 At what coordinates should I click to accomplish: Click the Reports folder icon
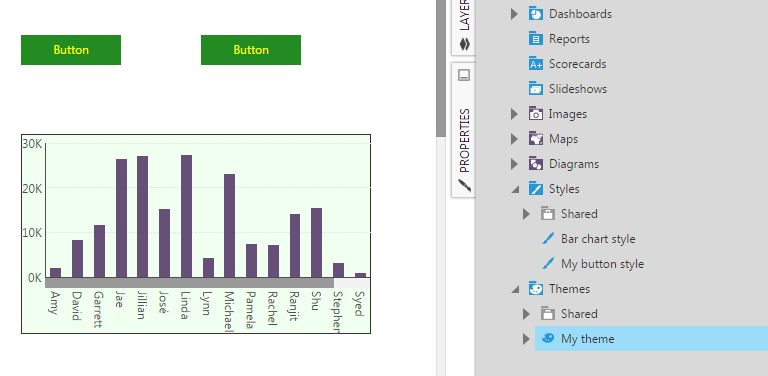coord(536,38)
